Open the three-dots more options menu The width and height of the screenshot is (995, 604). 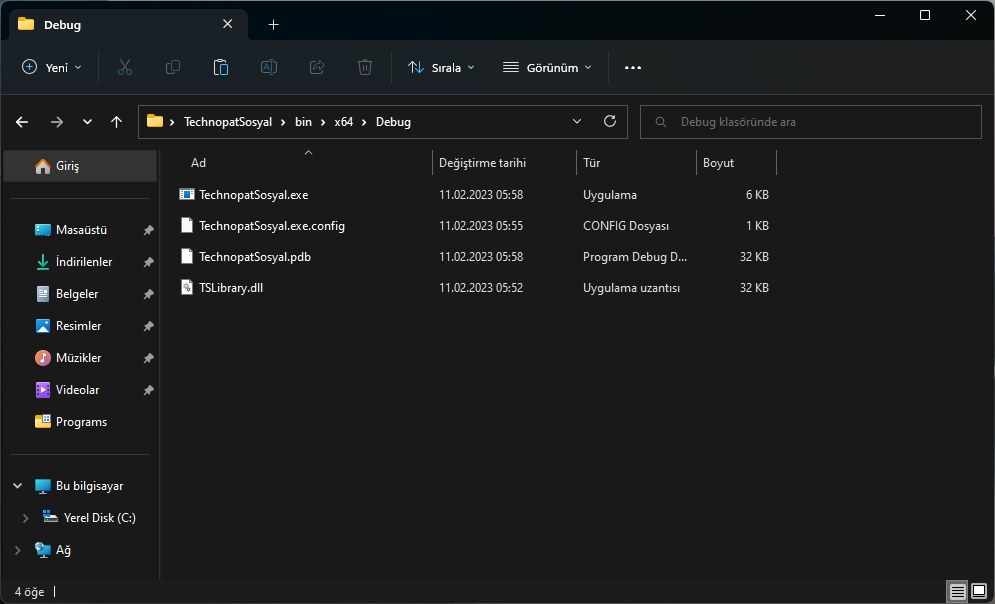[632, 67]
